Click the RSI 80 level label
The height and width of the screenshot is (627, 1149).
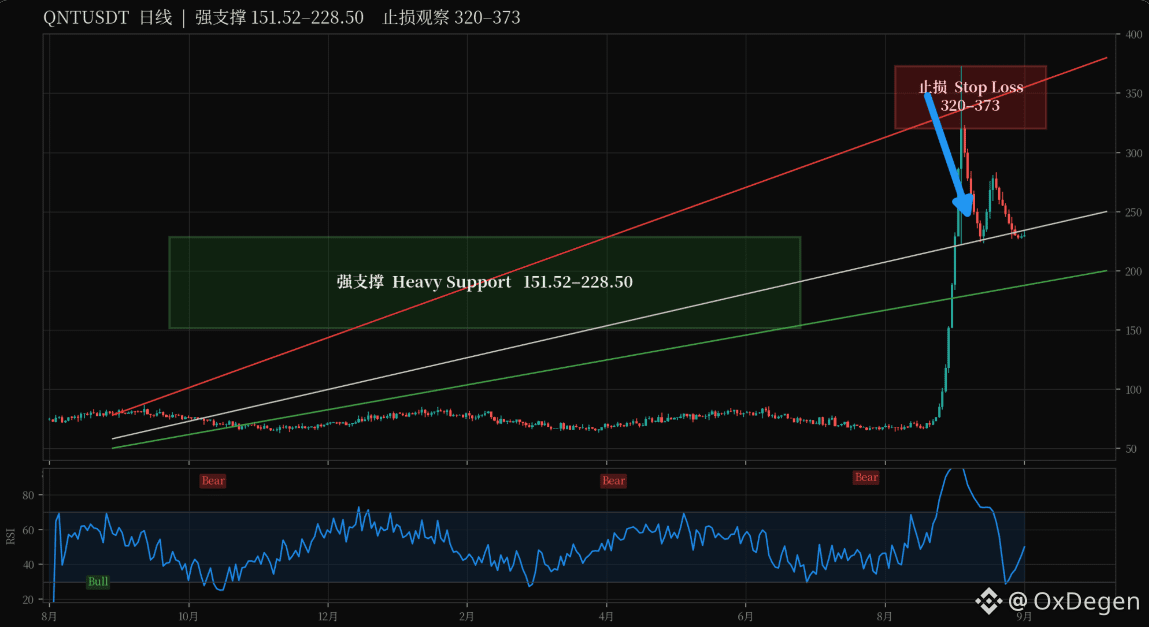(28, 495)
